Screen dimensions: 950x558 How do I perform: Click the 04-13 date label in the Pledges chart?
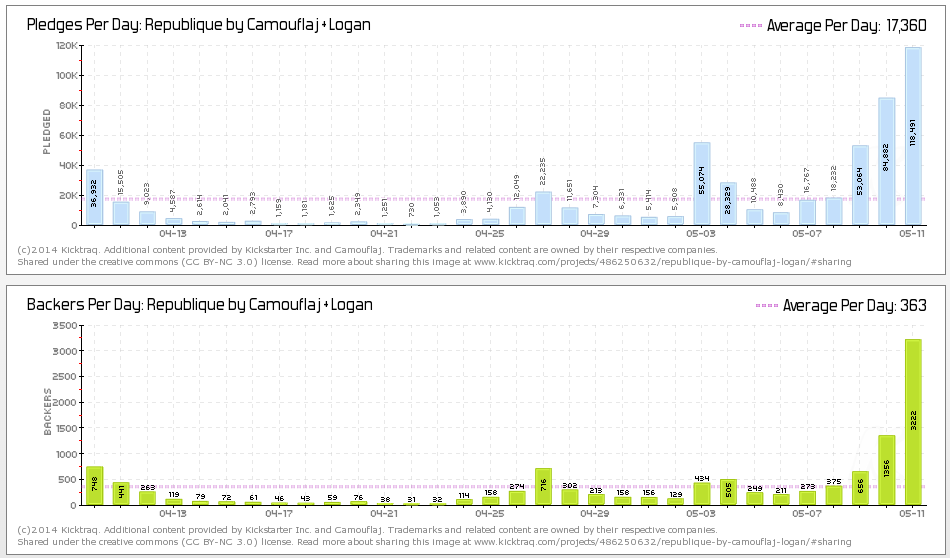coord(173,233)
